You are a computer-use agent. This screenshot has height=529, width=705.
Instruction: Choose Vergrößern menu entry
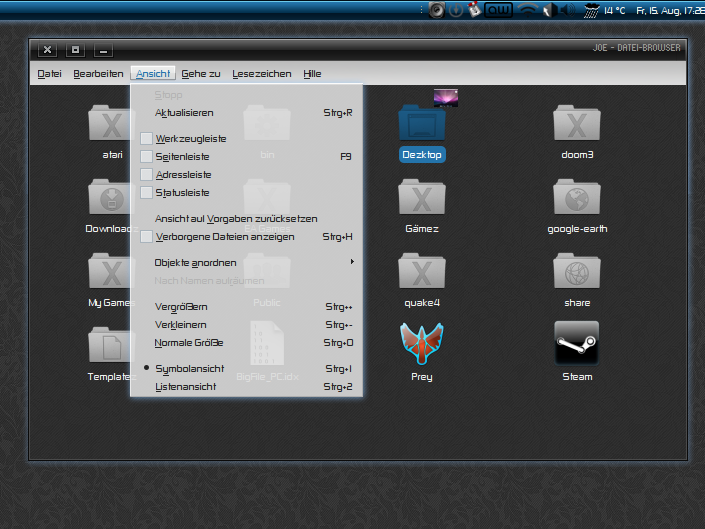(x=246, y=307)
